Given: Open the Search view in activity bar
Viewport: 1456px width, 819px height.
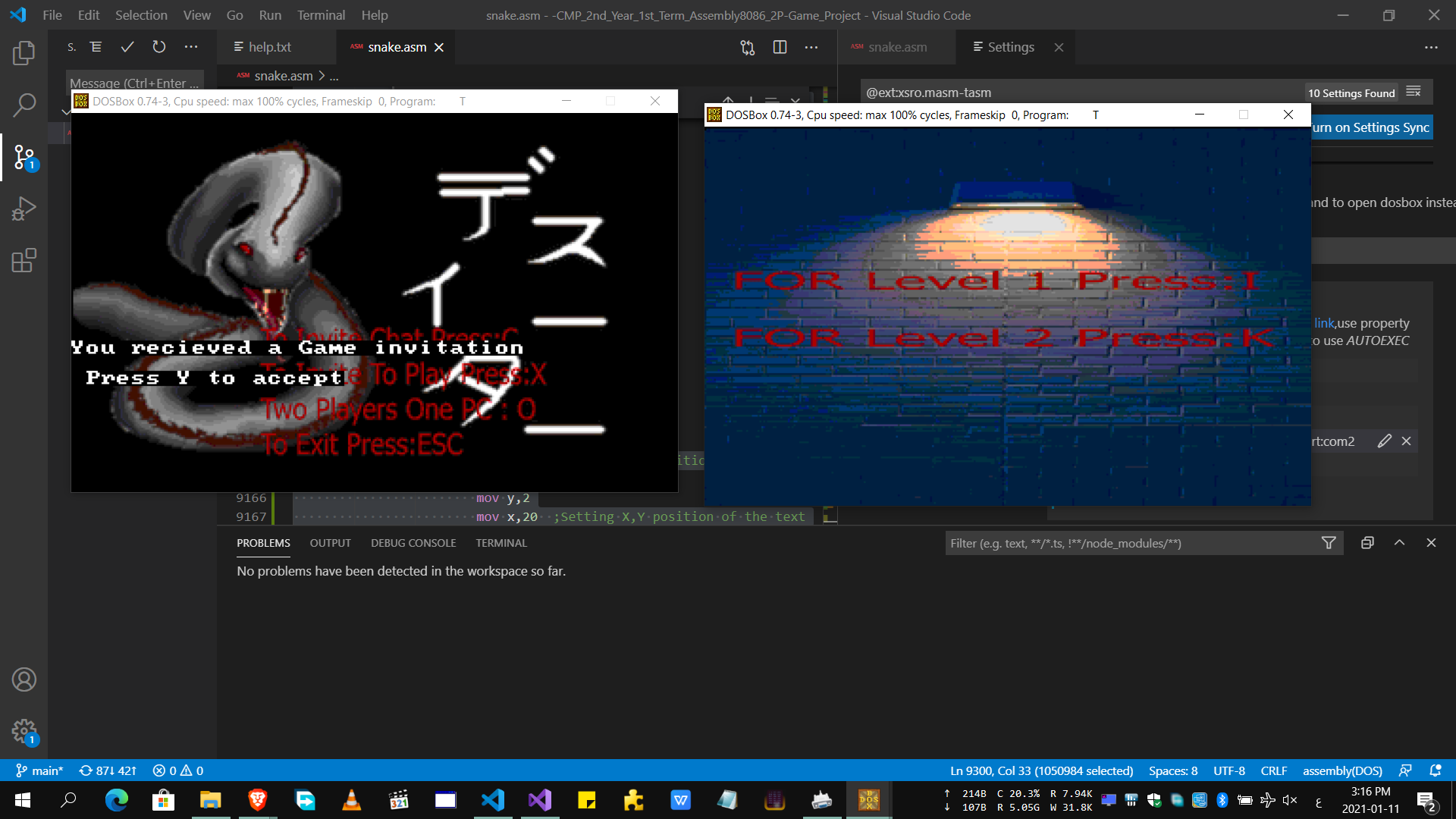Looking at the screenshot, I should tap(24, 105).
